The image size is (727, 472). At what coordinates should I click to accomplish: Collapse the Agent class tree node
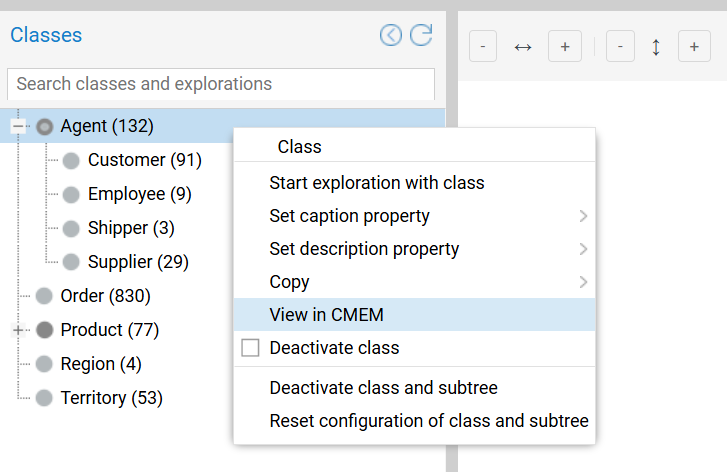coord(18,127)
